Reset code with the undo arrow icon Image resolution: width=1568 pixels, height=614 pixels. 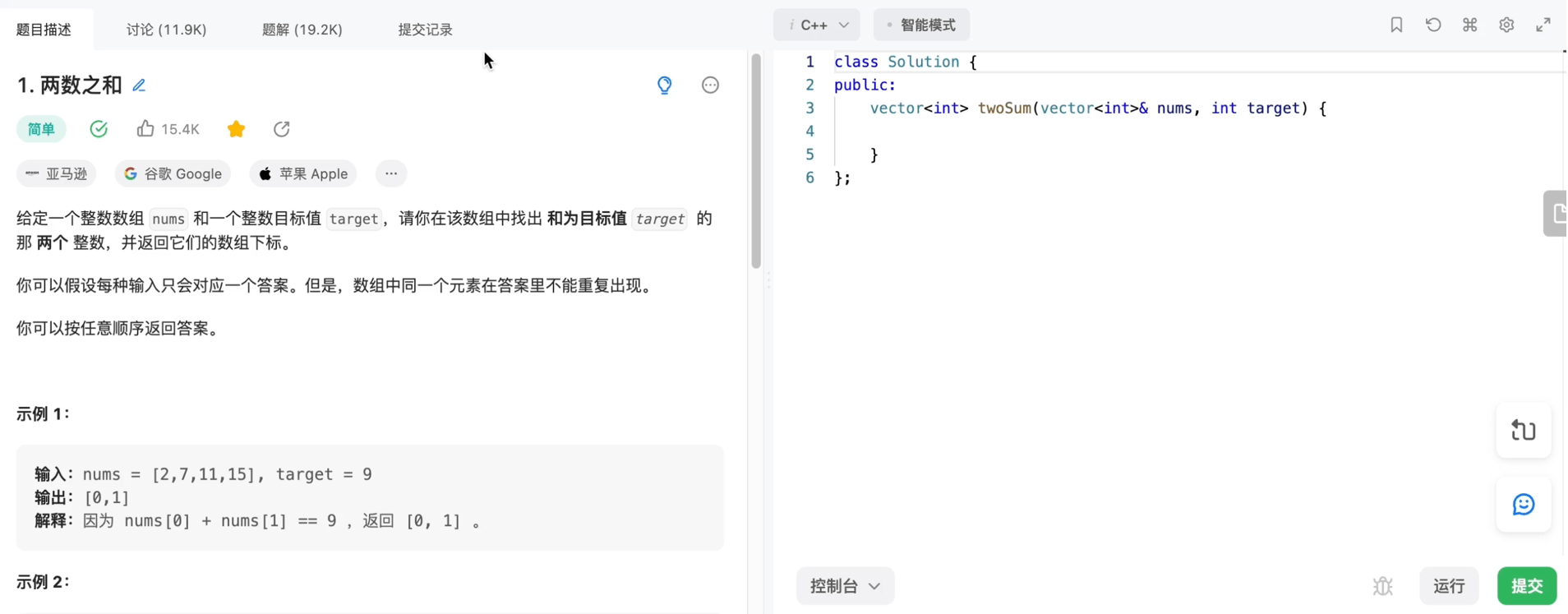(1433, 25)
